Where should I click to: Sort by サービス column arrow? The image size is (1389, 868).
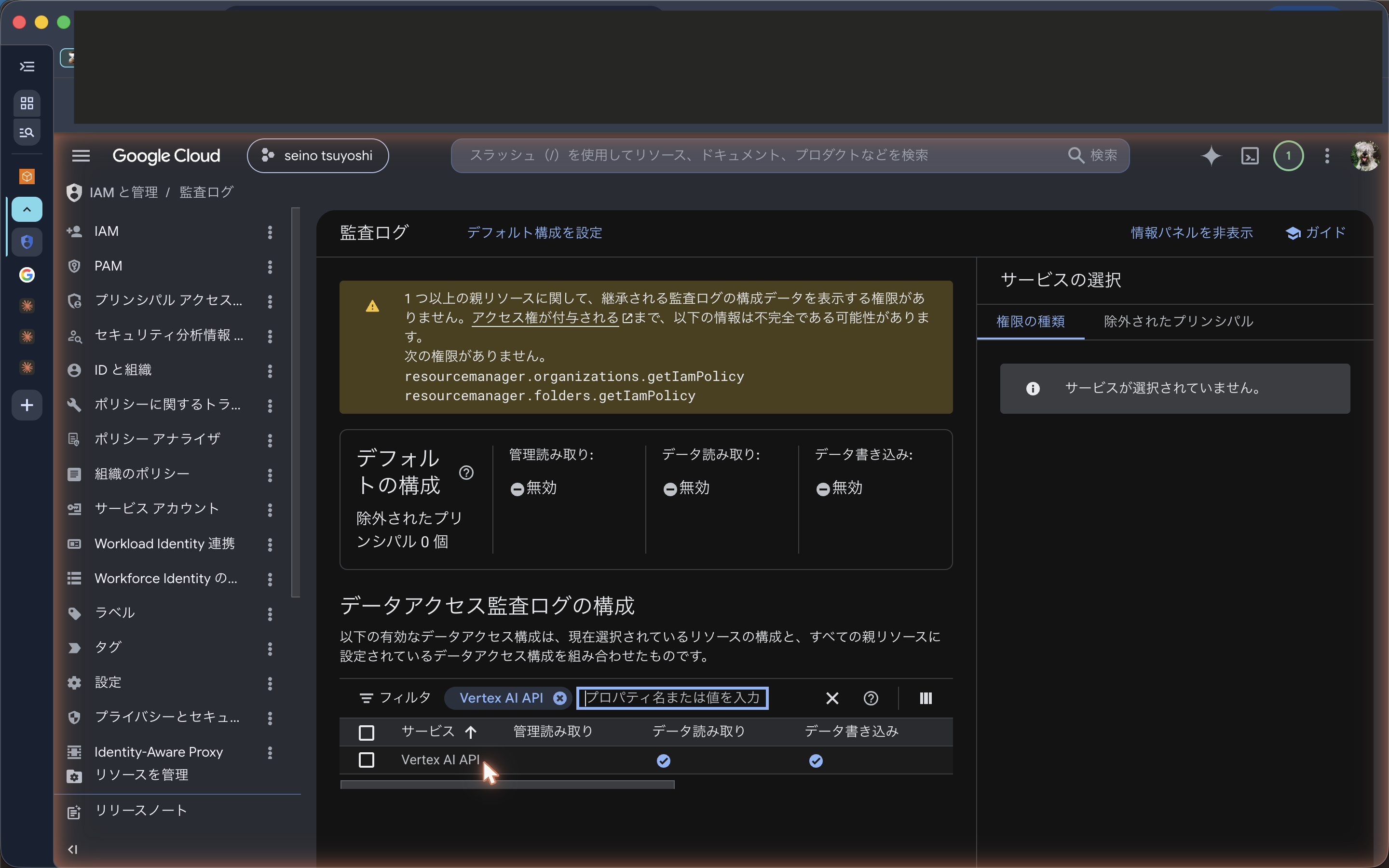[471, 732]
